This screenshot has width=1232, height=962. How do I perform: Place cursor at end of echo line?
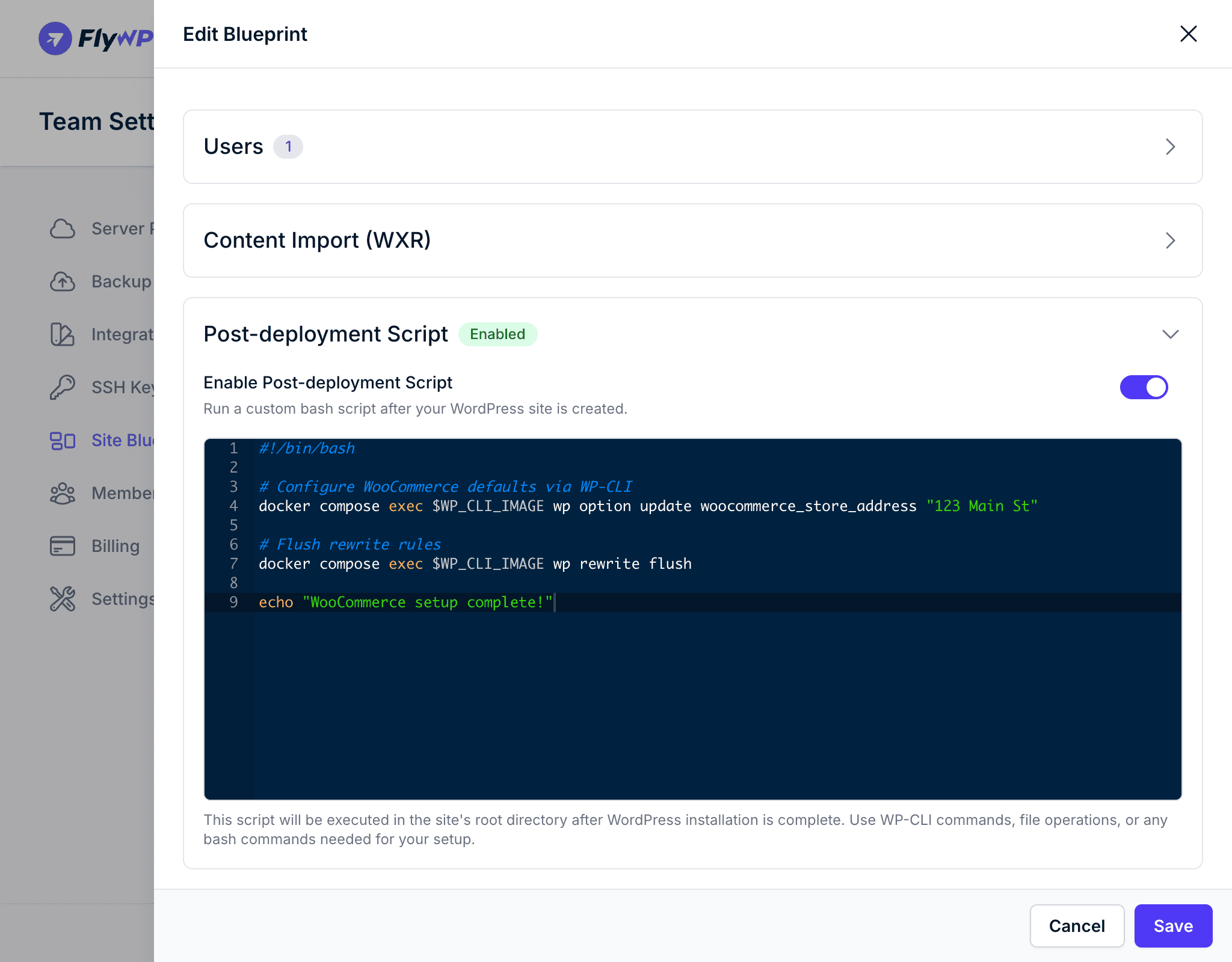[x=554, y=602]
